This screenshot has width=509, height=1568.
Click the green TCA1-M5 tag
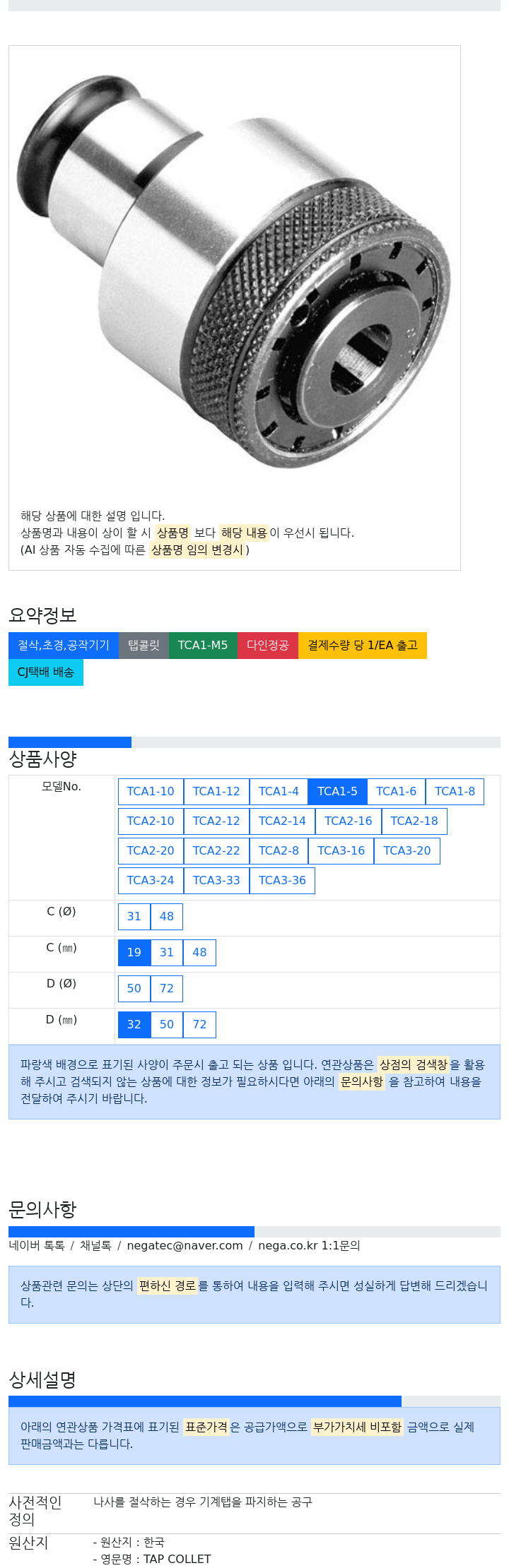(203, 645)
